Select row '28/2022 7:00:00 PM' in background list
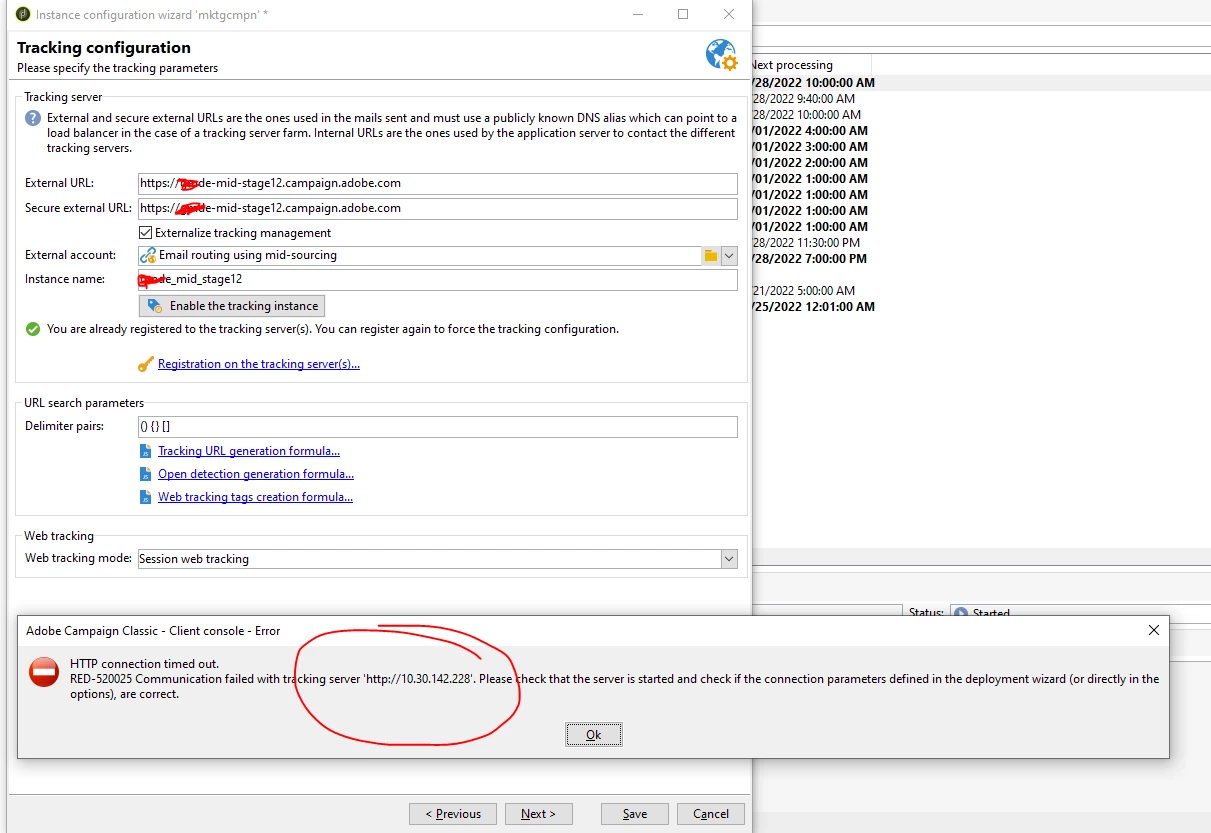This screenshot has width=1211, height=833. pos(981,259)
